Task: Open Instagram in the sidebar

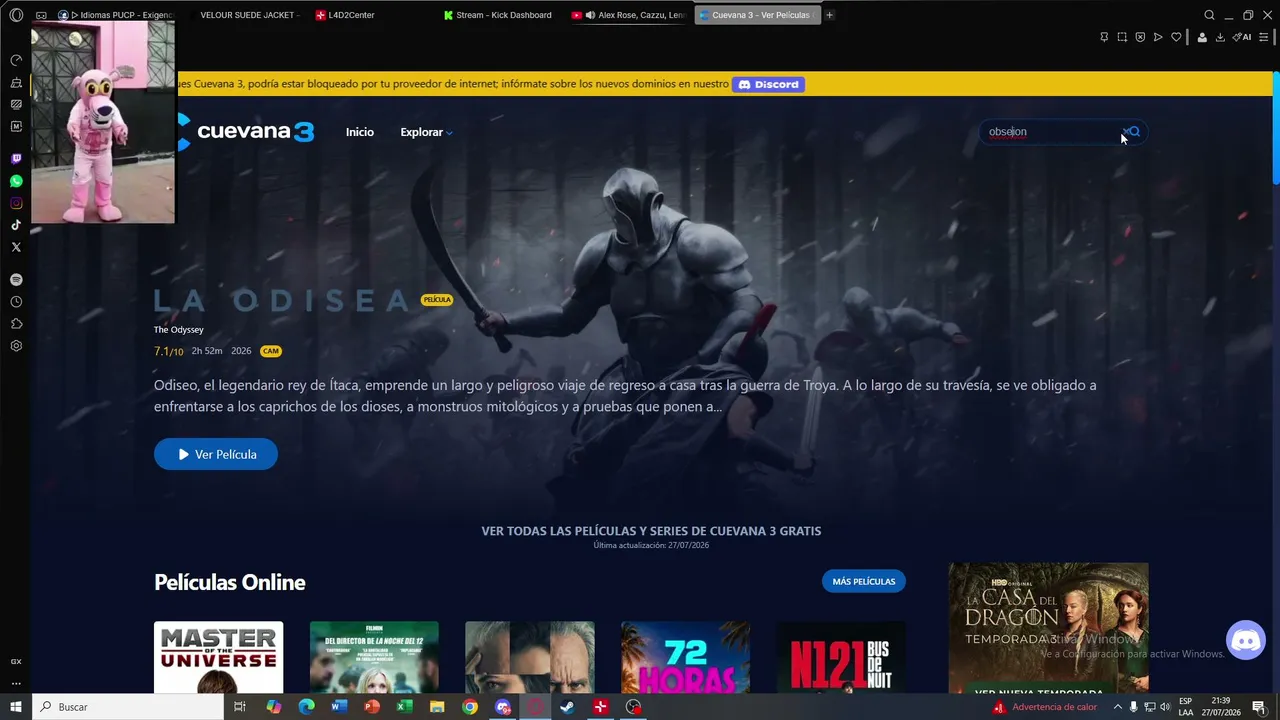Action: pos(16,203)
